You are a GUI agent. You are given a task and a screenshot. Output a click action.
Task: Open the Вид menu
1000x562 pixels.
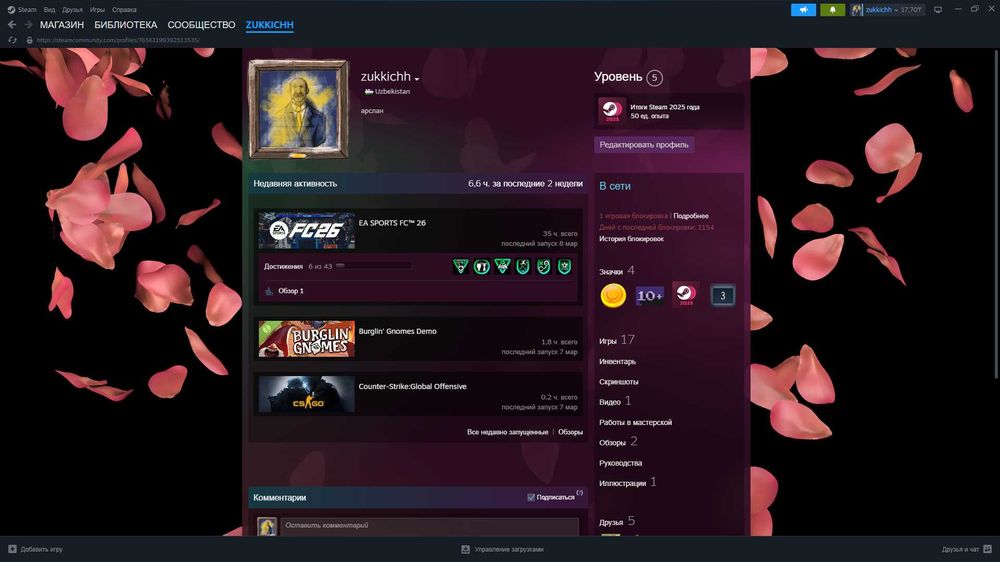49,10
